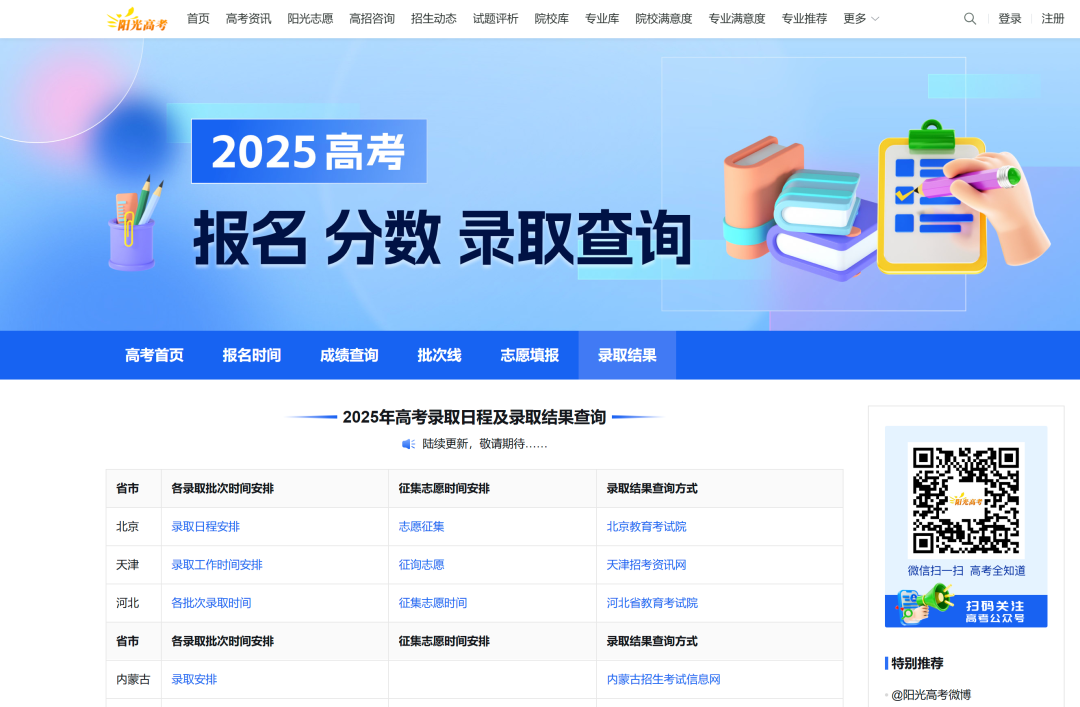Viewport: 1080px width, 707px height.
Task: Open the 志愿填报 tab
Action: (x=529, y=355)
